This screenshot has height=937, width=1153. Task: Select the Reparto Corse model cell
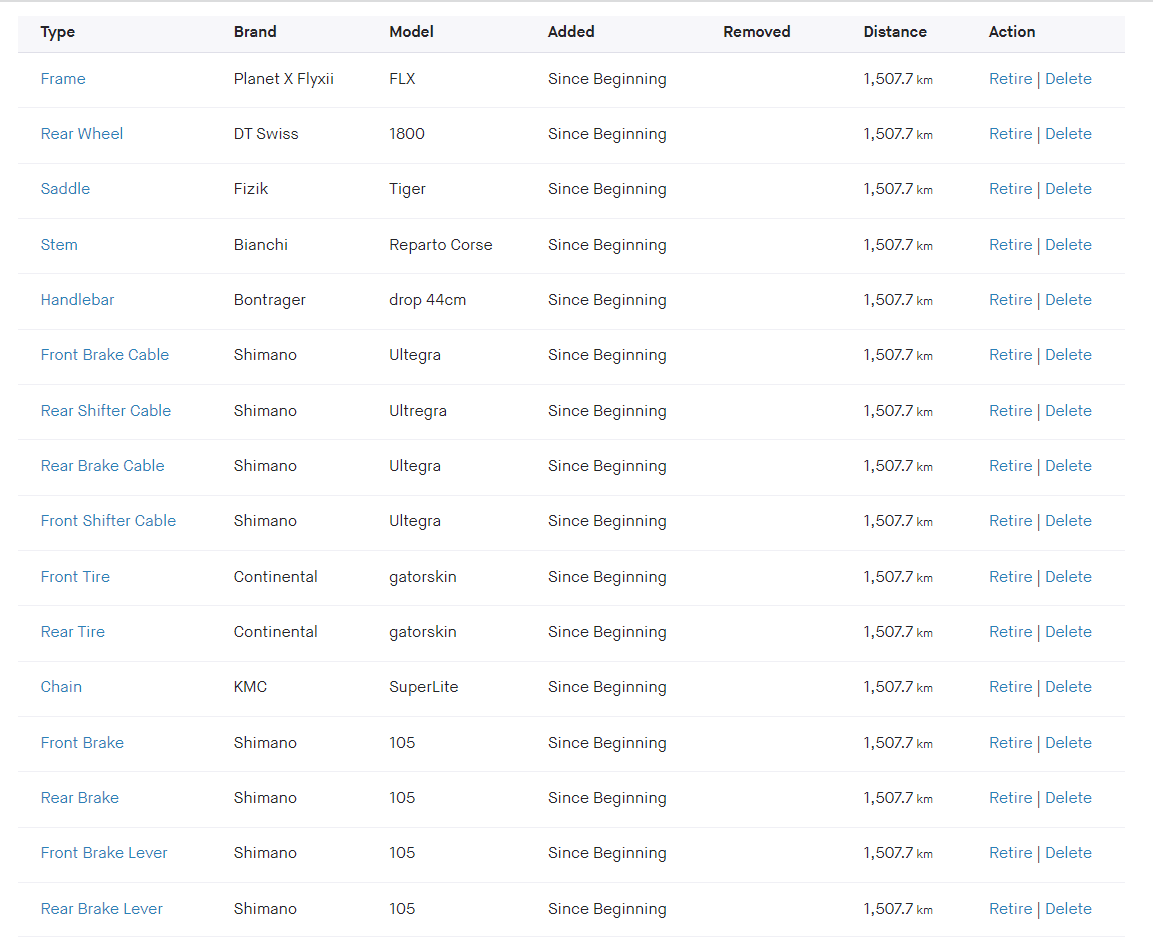440,245
